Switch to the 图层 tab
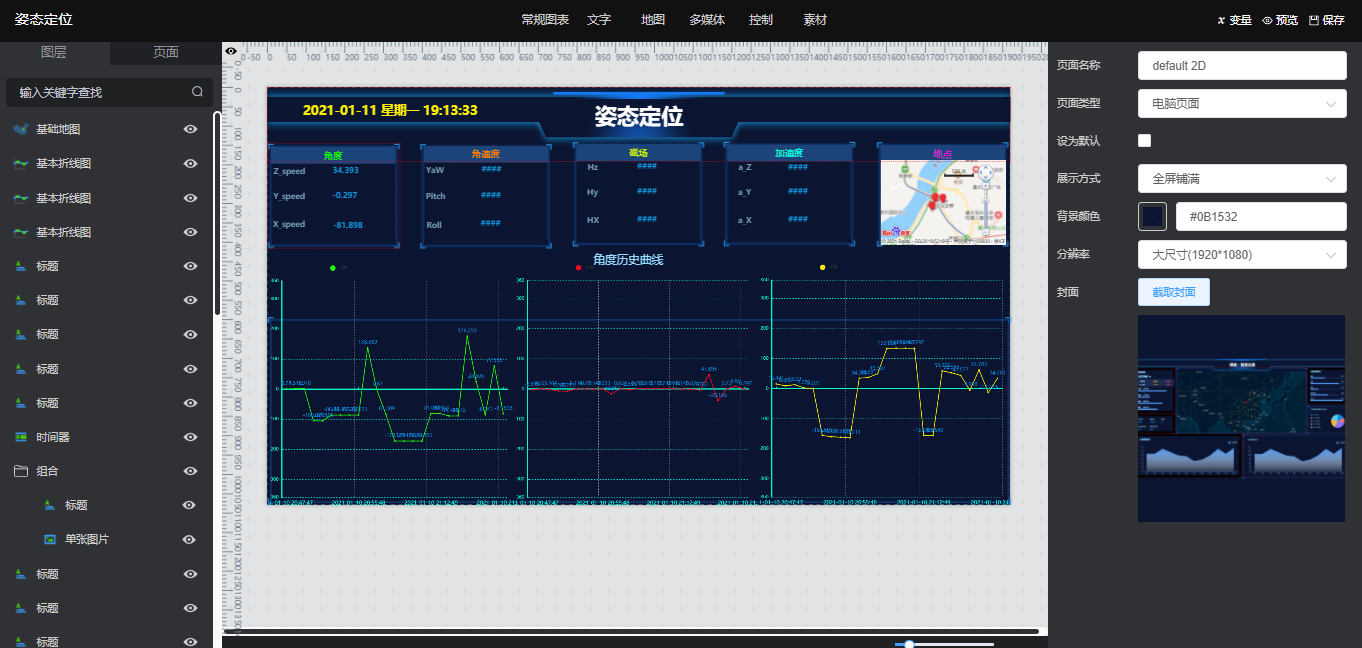1362x648 pixels. [55, 53]
